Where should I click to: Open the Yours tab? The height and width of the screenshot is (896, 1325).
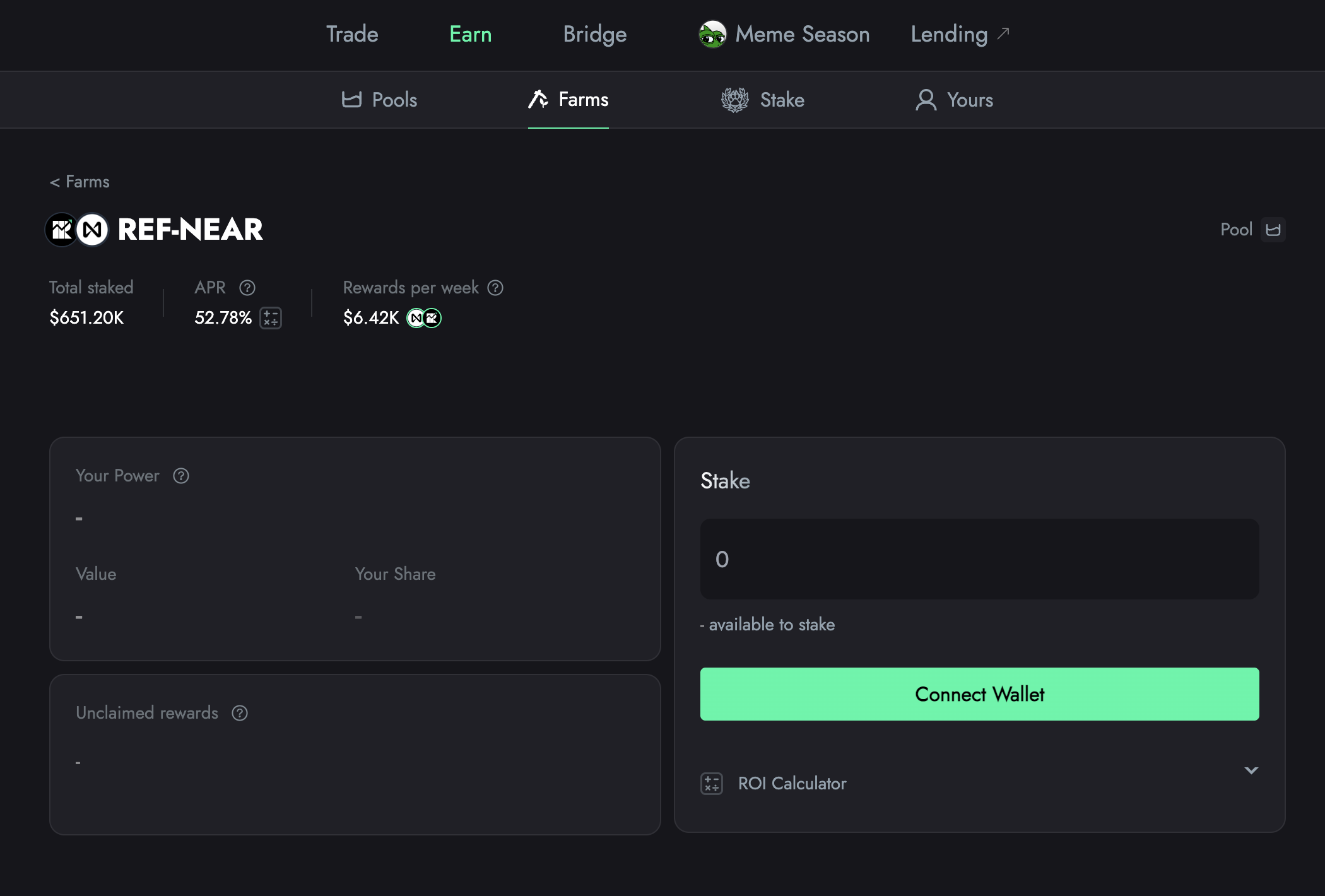[x=955, y=100]
